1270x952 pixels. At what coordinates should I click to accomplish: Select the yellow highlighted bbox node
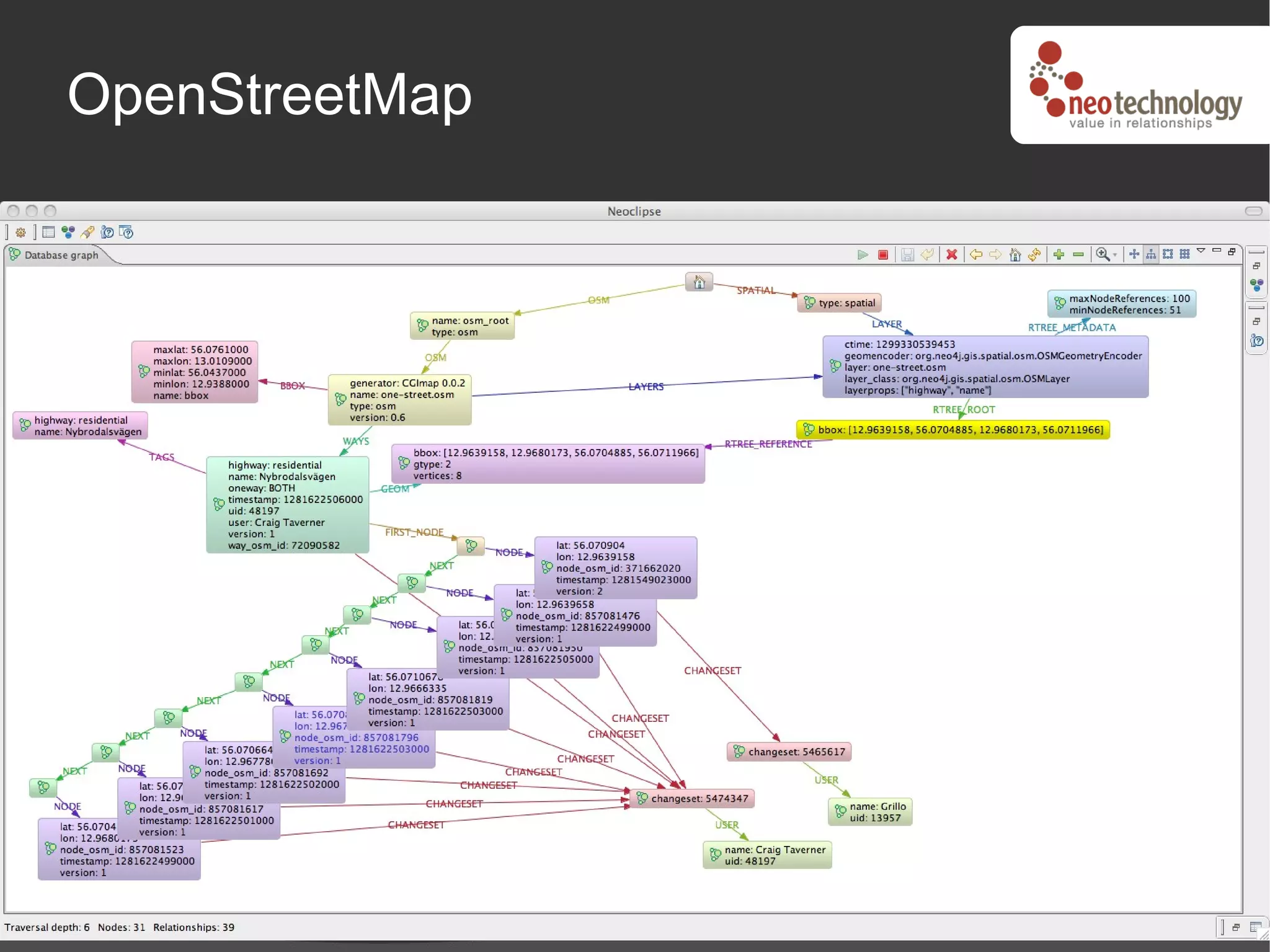coord(953,430)
